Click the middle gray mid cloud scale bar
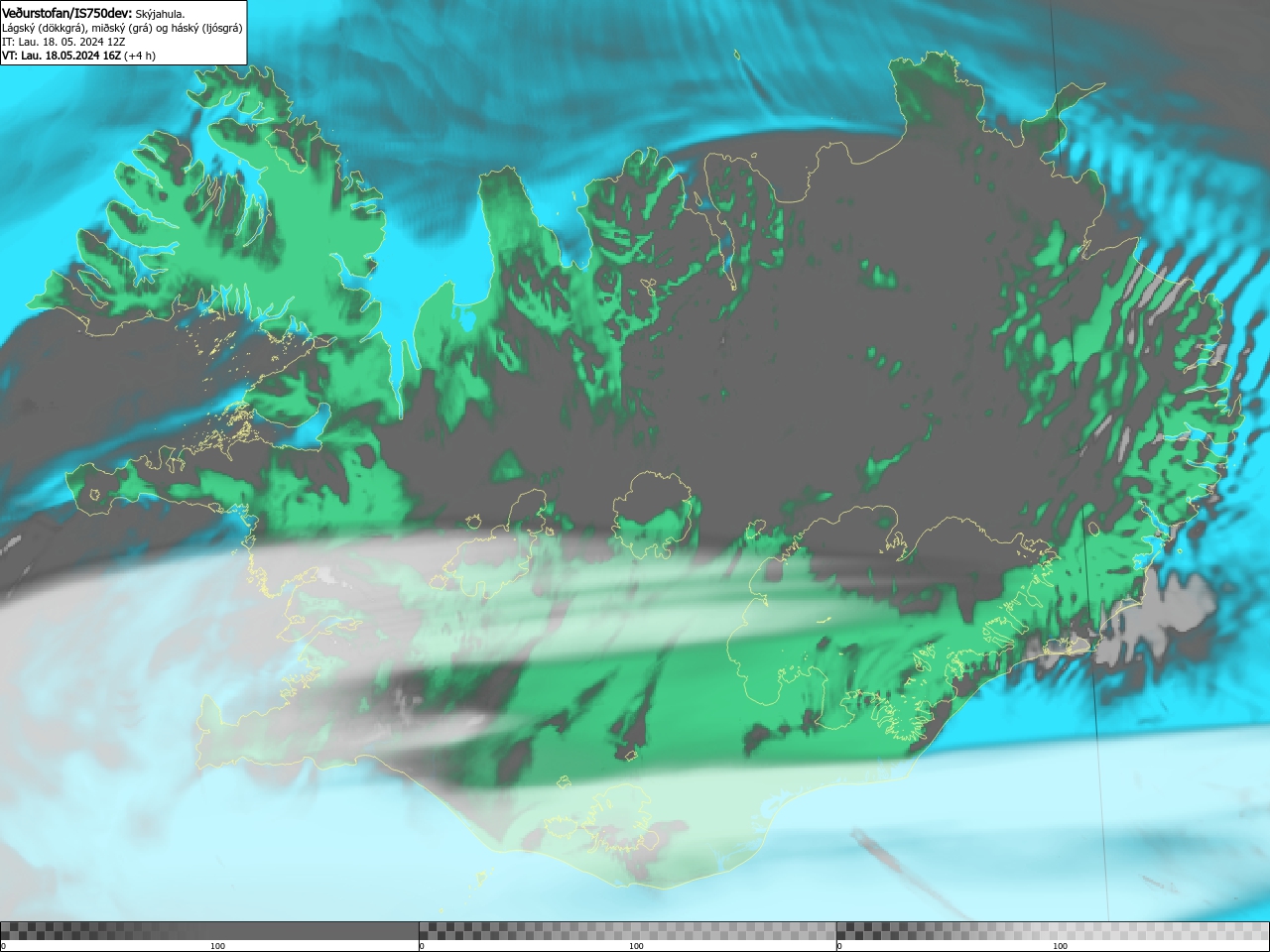 pyautogui.click(x=627, y=930)
